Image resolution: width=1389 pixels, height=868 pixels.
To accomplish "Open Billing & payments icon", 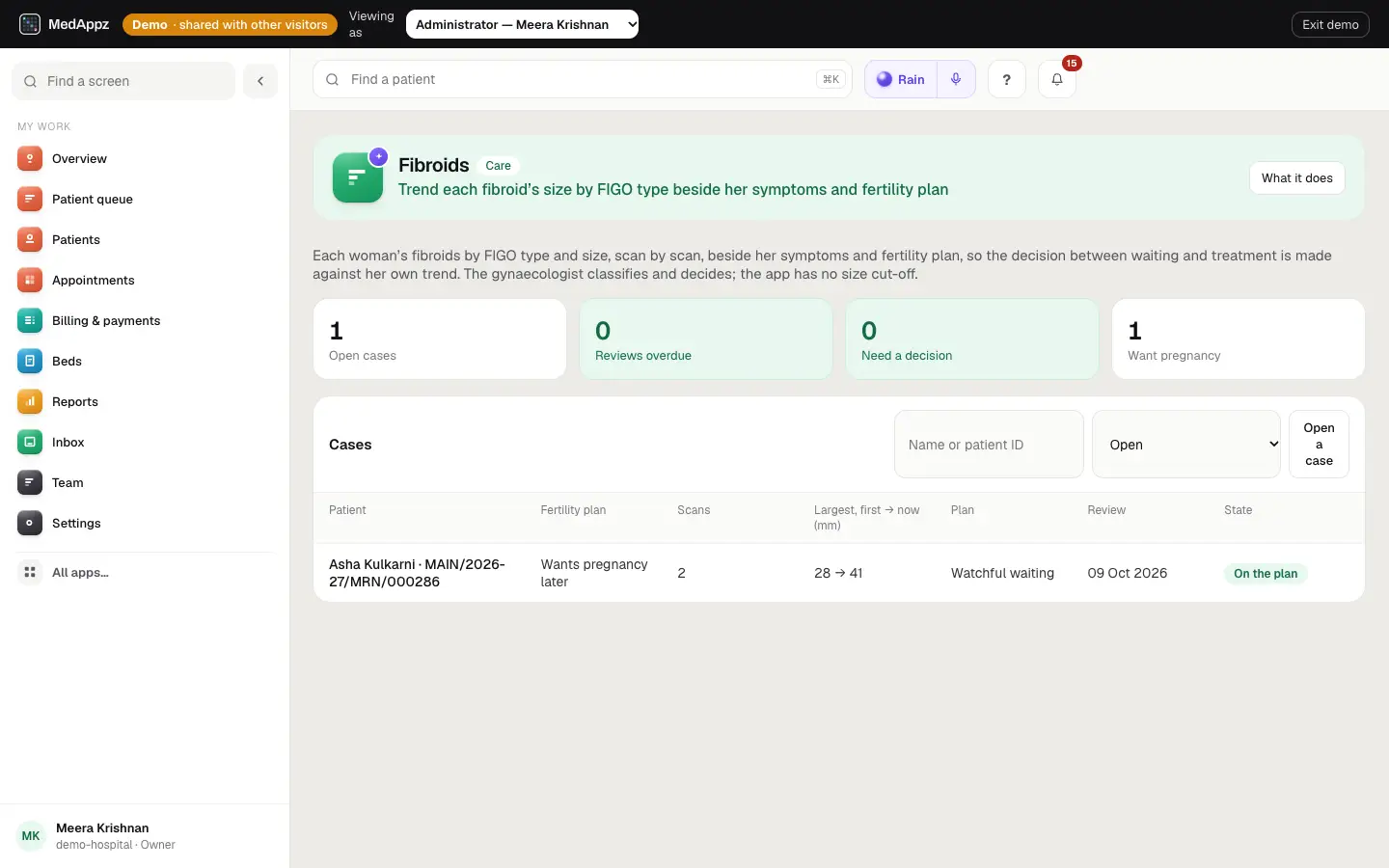I will pyautogui.click(x=30, y=321).
